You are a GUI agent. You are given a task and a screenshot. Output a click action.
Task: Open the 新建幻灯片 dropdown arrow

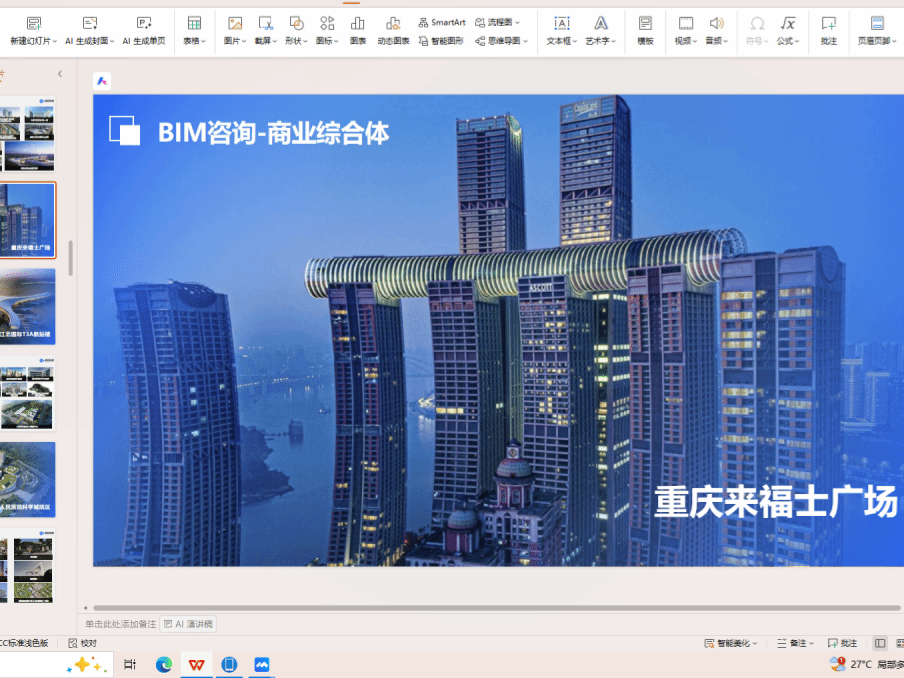pos(55,41)
